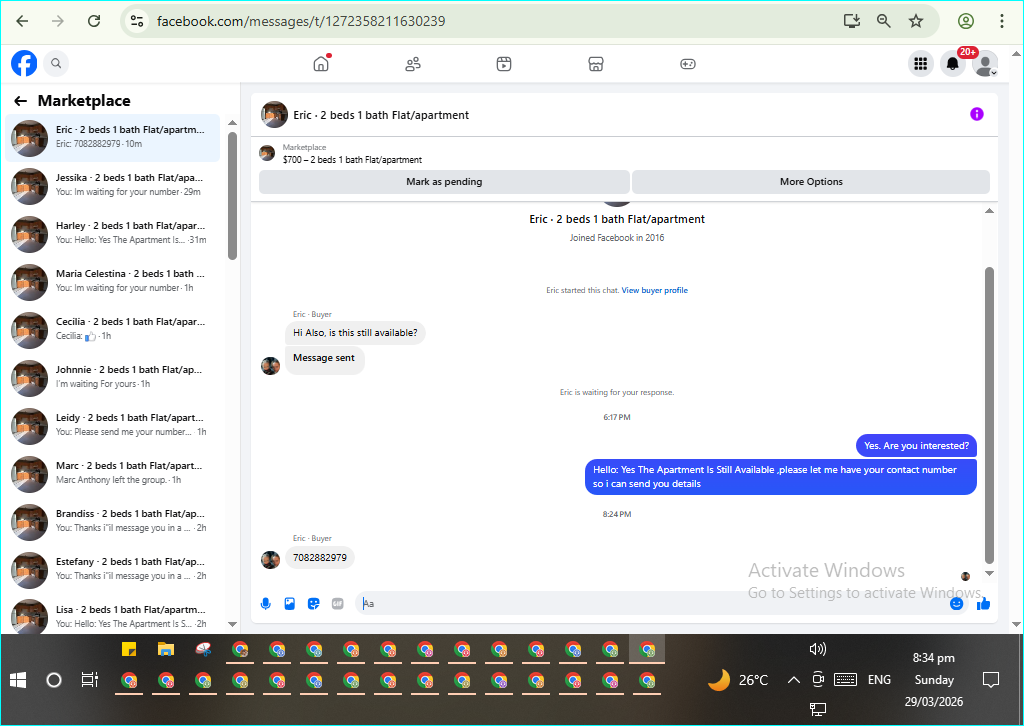The height and width of the screenshot is (726, 1024).
Task: Open Chrome three-dot menu
Action: point(1002,21)
